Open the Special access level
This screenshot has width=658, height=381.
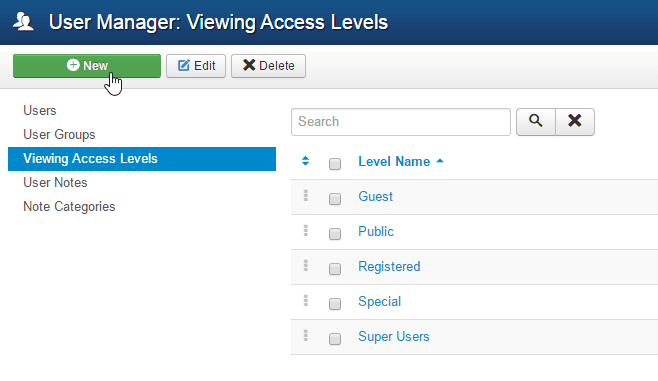[x=379, y=301]
